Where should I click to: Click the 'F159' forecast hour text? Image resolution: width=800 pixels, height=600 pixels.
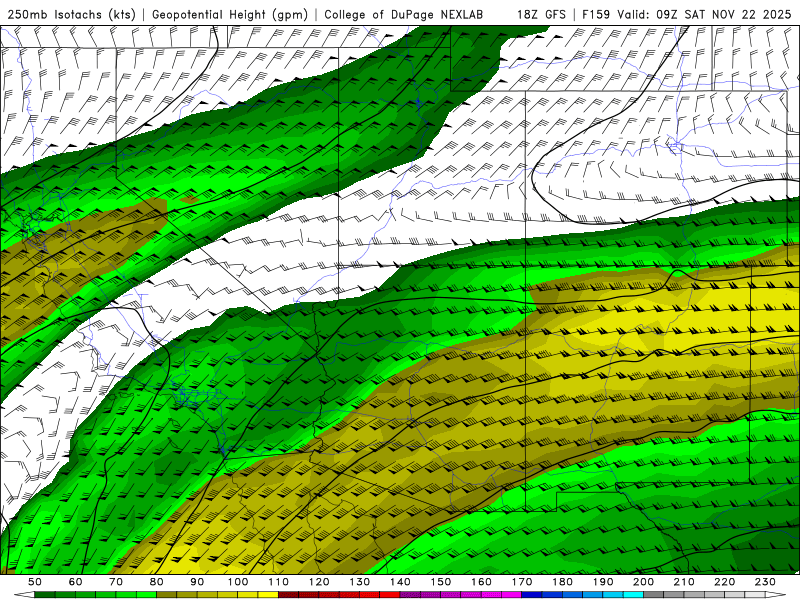(596, 14)
